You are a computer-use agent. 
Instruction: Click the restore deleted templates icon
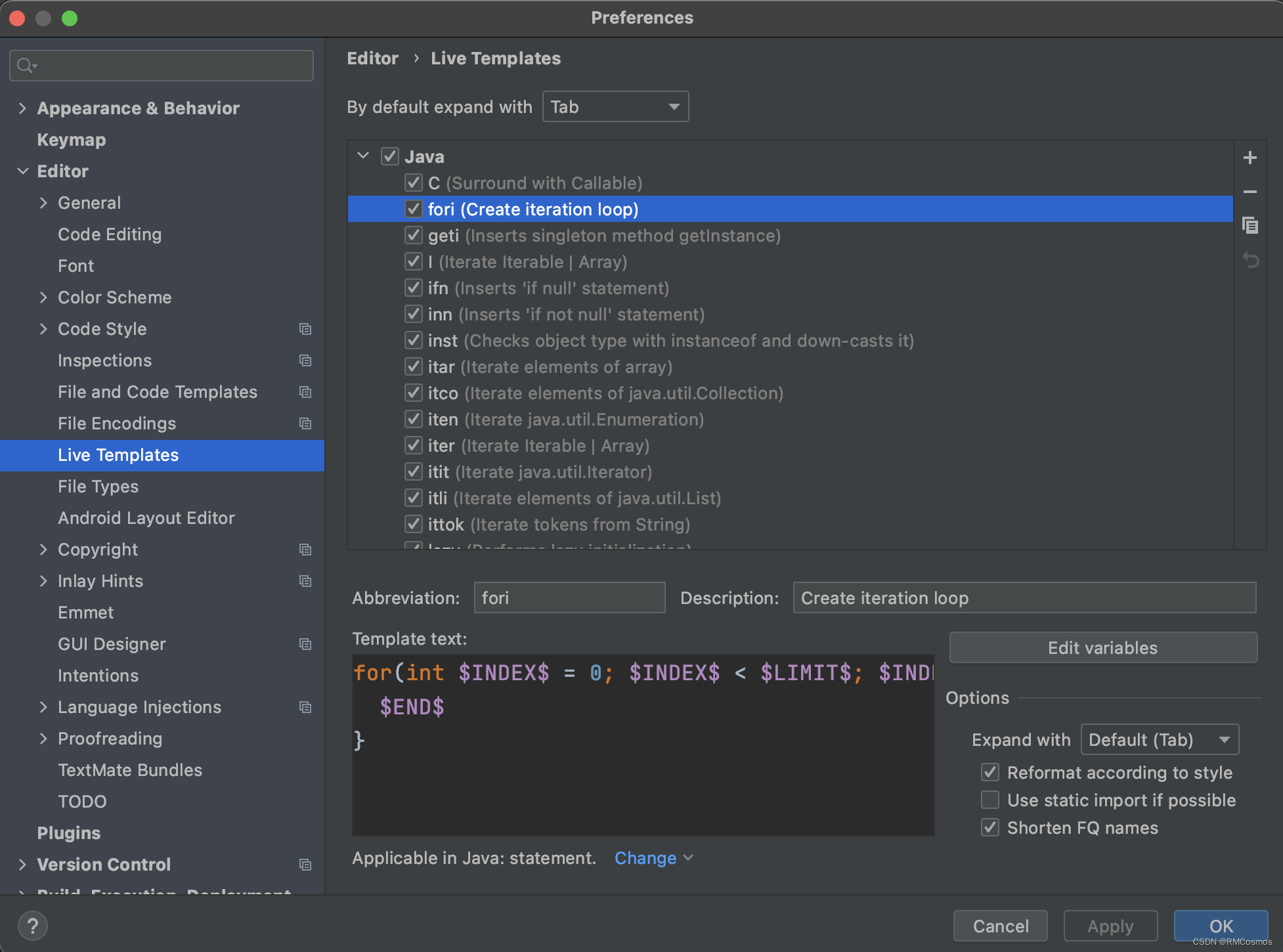pos(1250,261)
